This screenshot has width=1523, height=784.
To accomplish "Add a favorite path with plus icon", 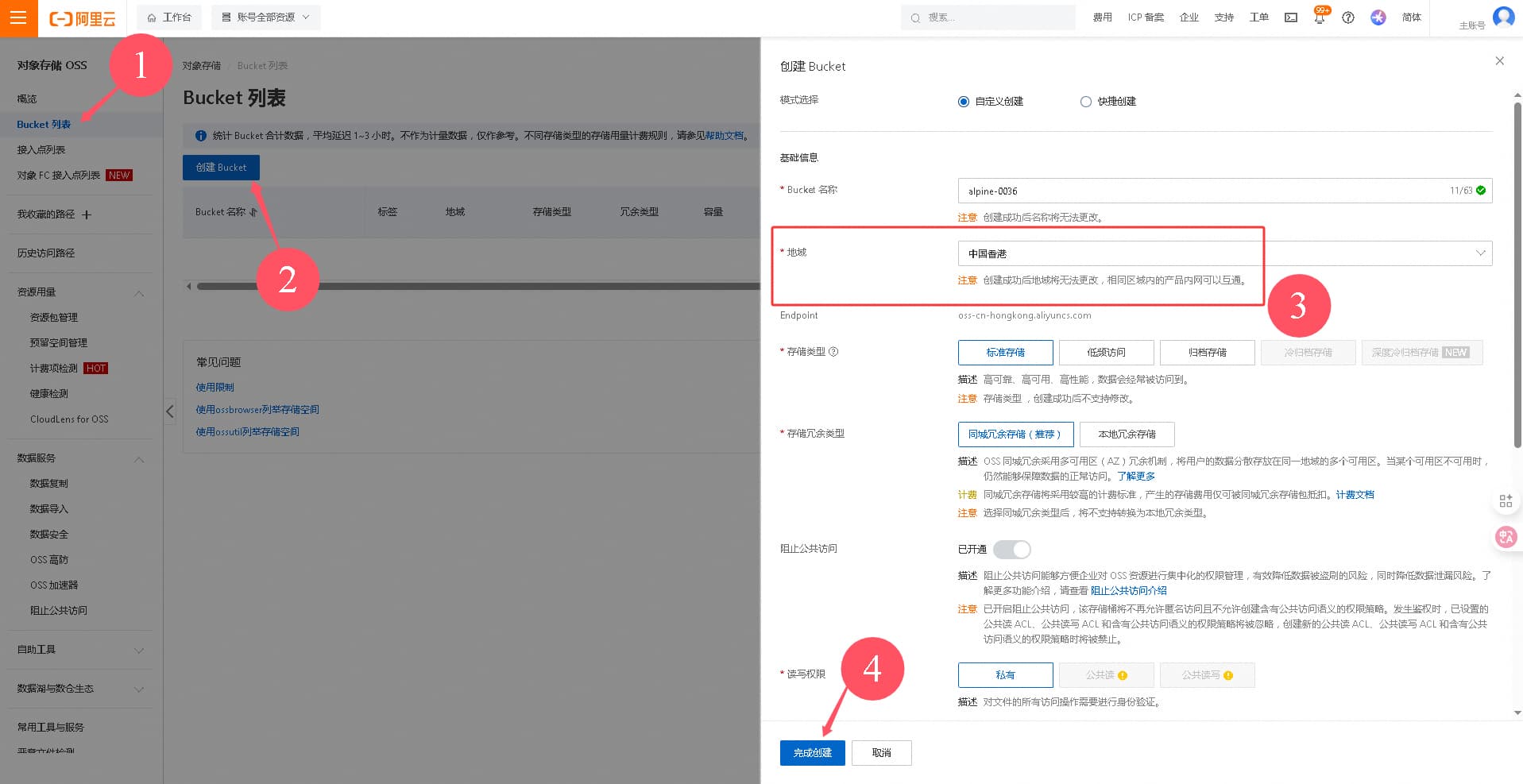I will (87, 214).
